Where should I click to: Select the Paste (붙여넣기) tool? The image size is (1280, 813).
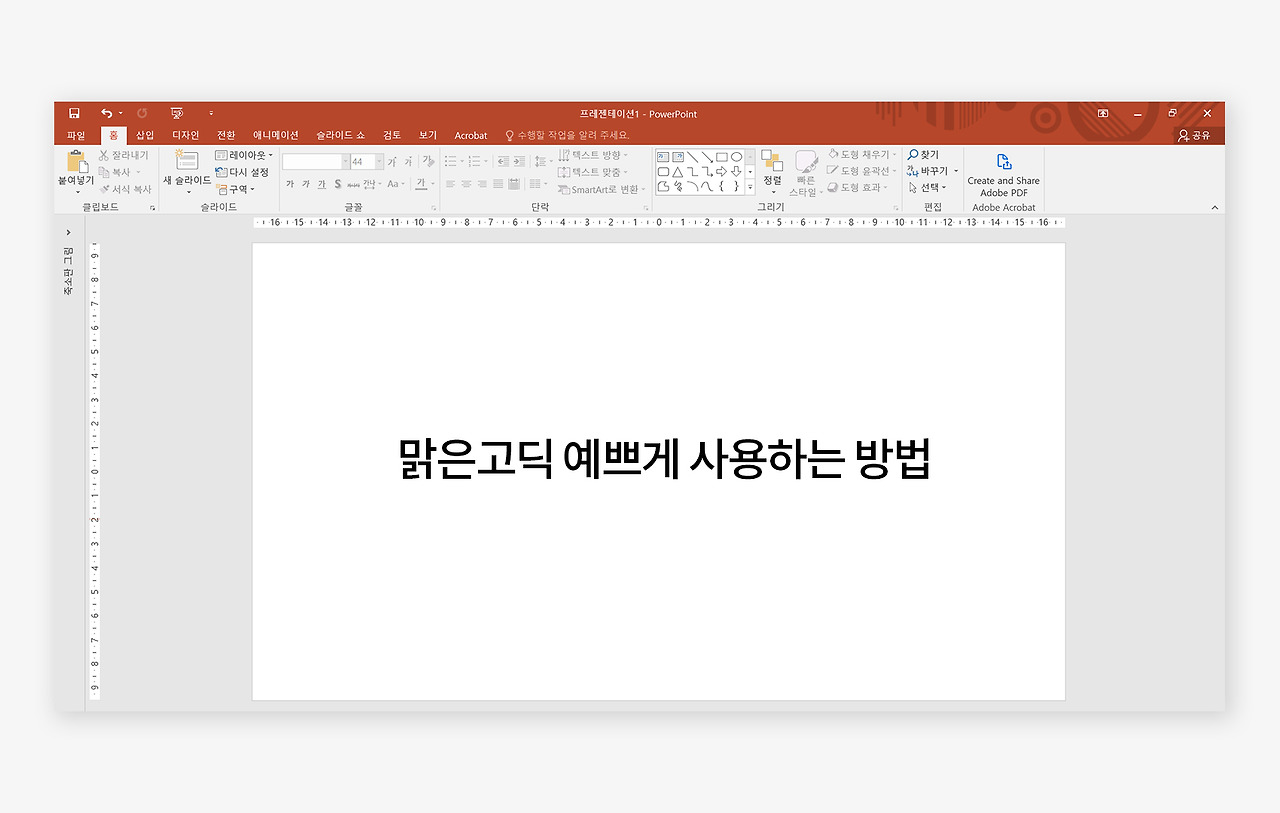tap(76, 170)
